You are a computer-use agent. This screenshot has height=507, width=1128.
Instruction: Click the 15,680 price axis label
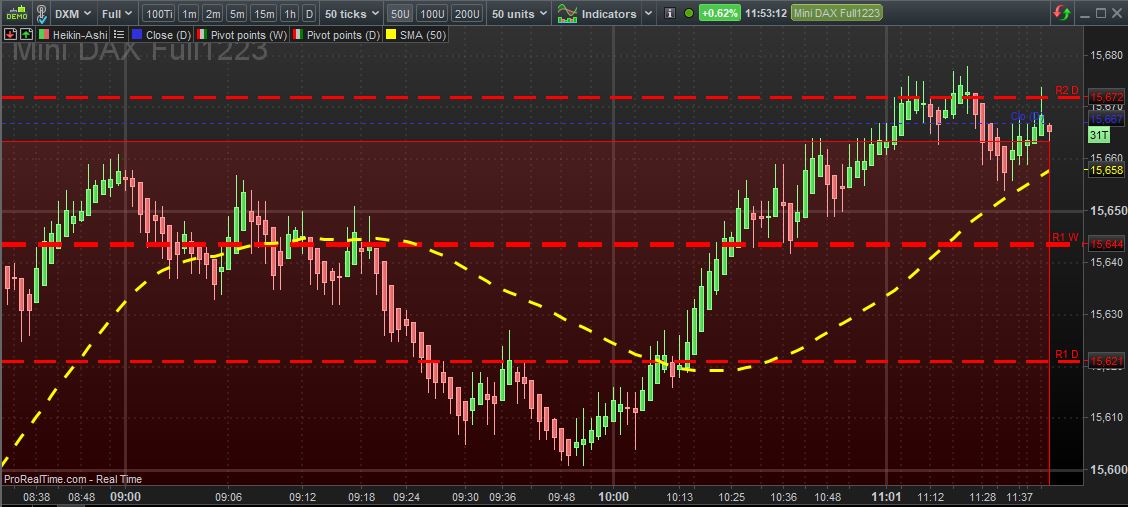[x=1106, y=55]
